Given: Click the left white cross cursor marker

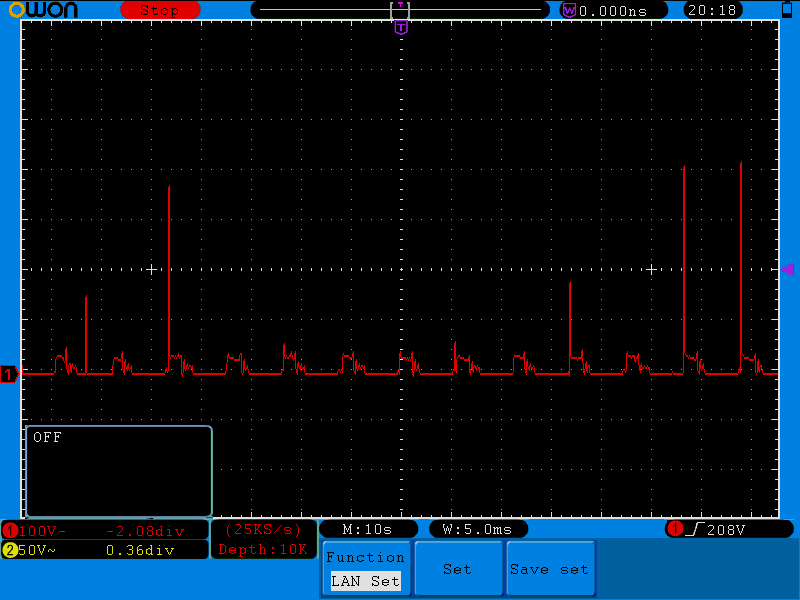Looking at the screenshot, I should [x=152, y=269].
